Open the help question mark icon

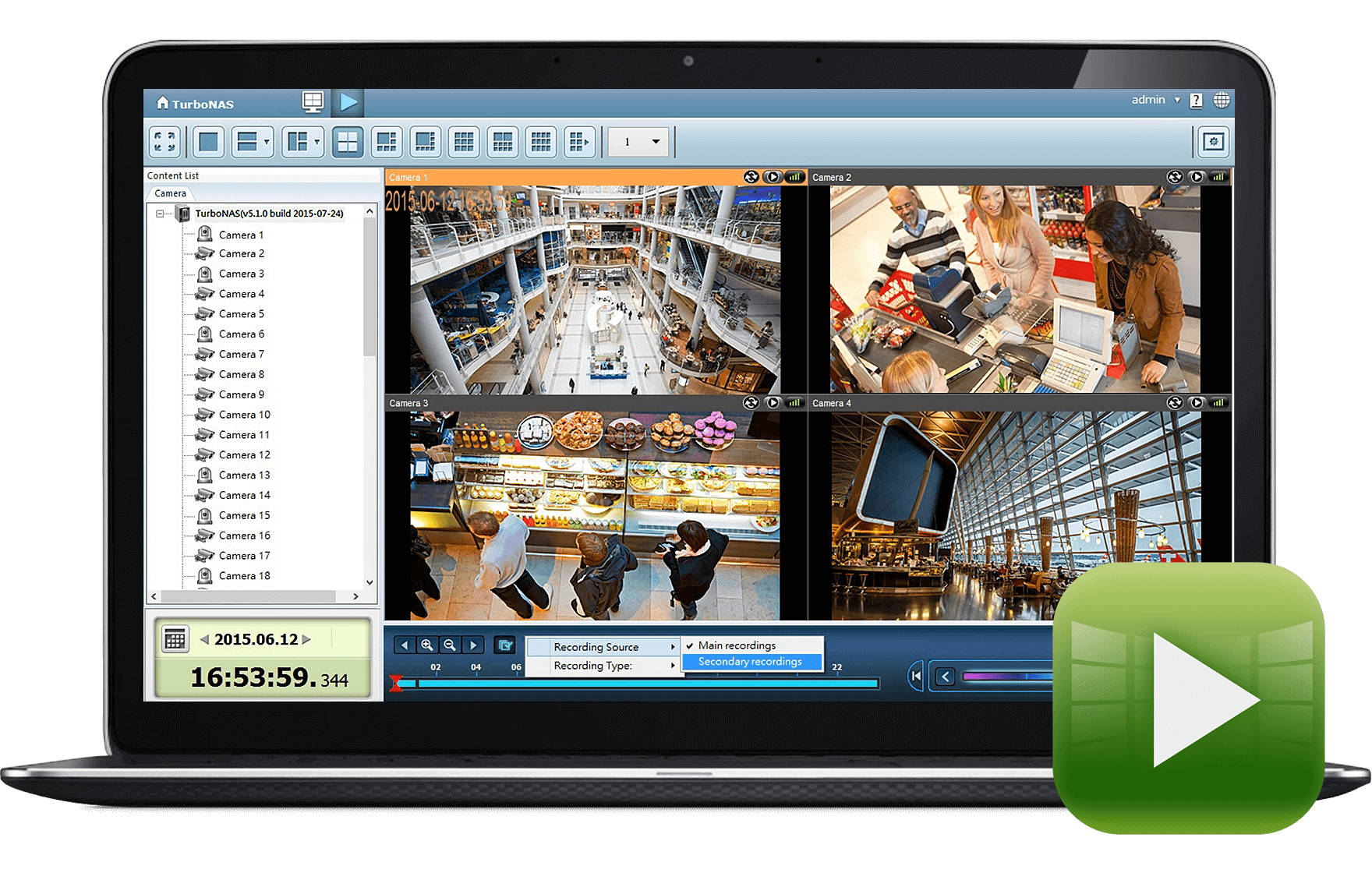tap(1196, 101)
